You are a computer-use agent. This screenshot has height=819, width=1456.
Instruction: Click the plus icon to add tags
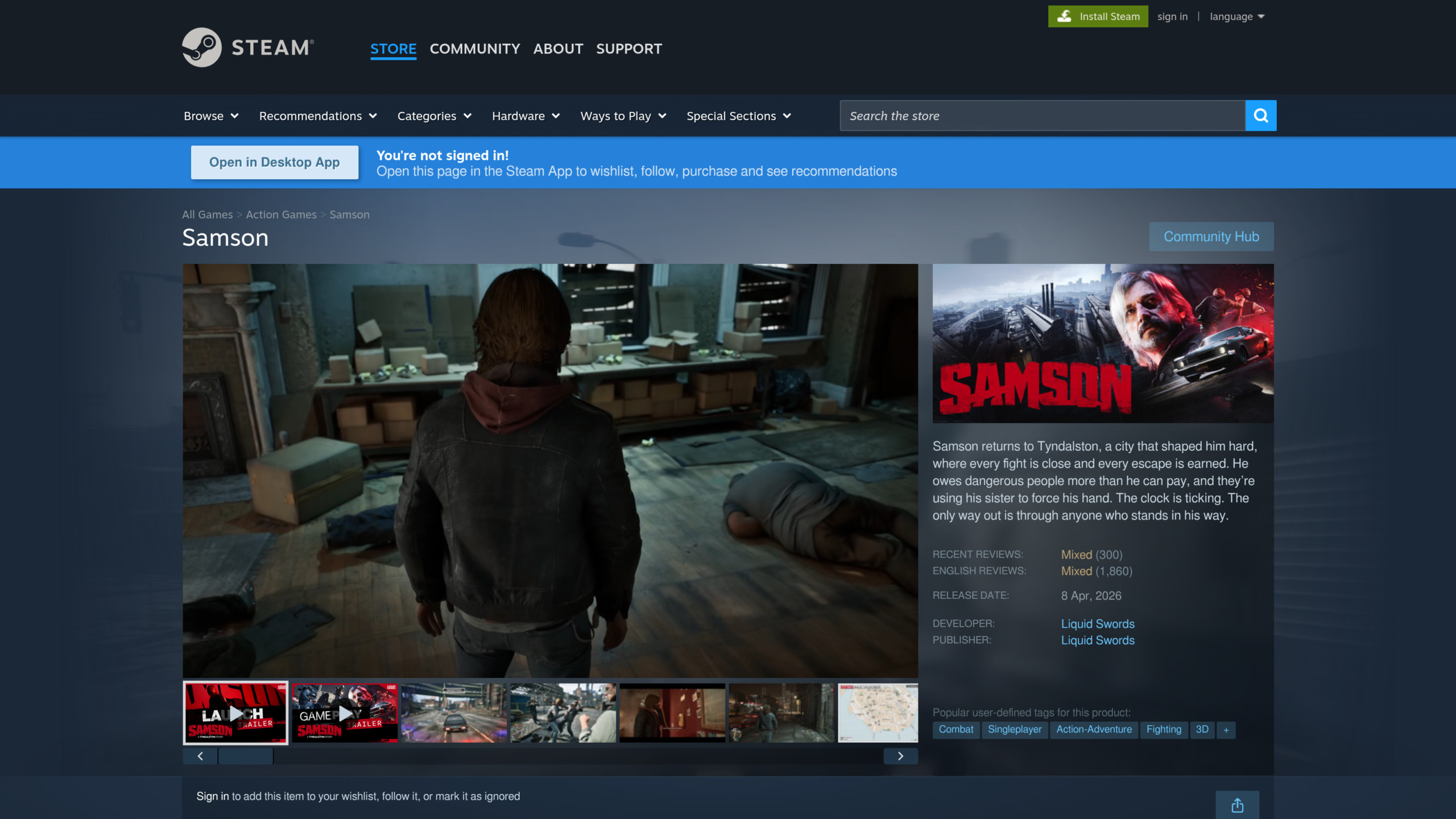[x=1226, y=730]
